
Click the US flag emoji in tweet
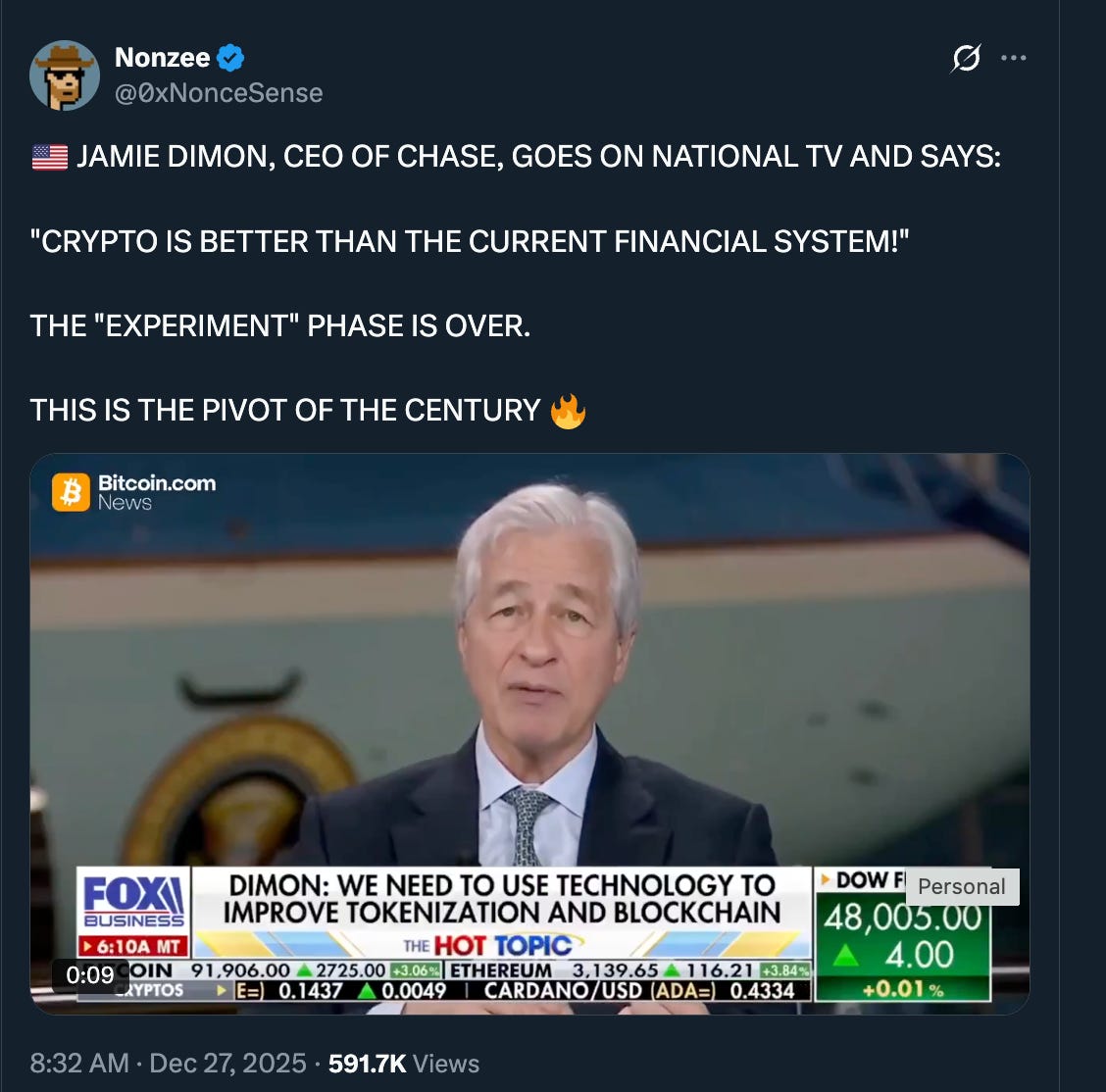click(50, 157)
